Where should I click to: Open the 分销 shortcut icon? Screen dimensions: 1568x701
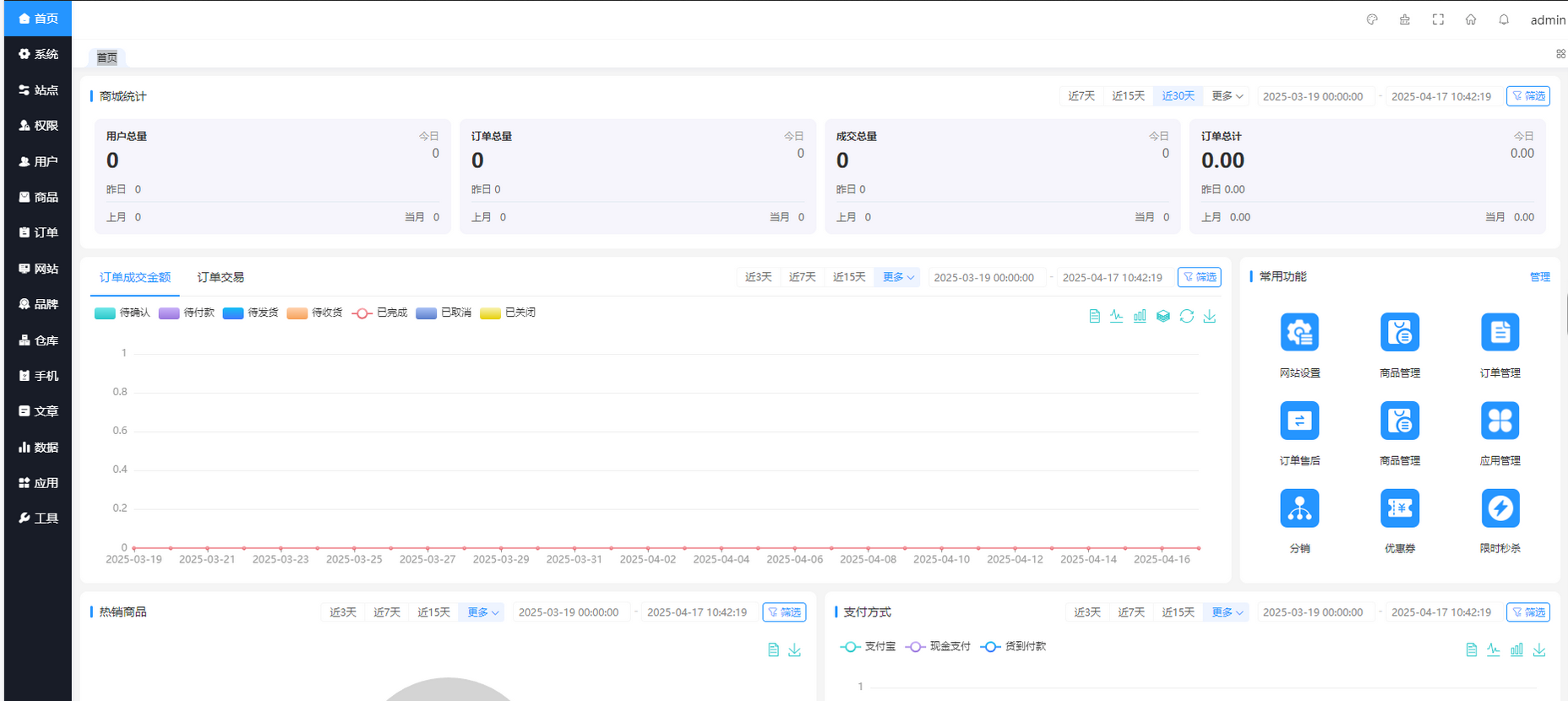click(1299, 508)
